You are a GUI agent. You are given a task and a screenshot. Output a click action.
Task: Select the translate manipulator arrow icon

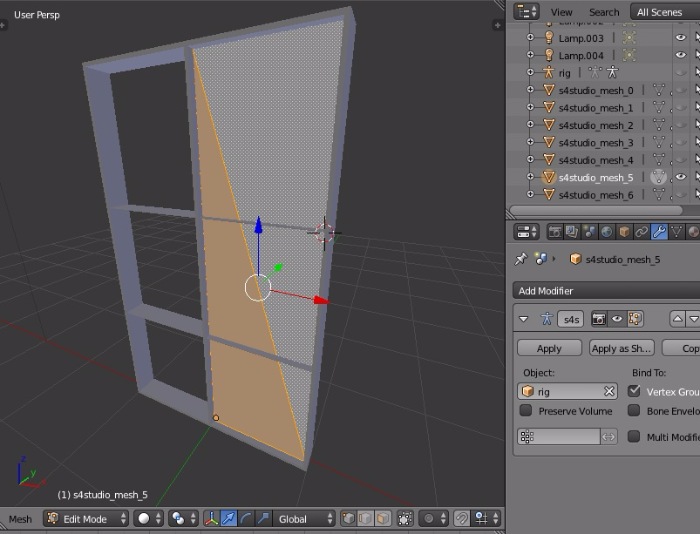tap(229, 519)
